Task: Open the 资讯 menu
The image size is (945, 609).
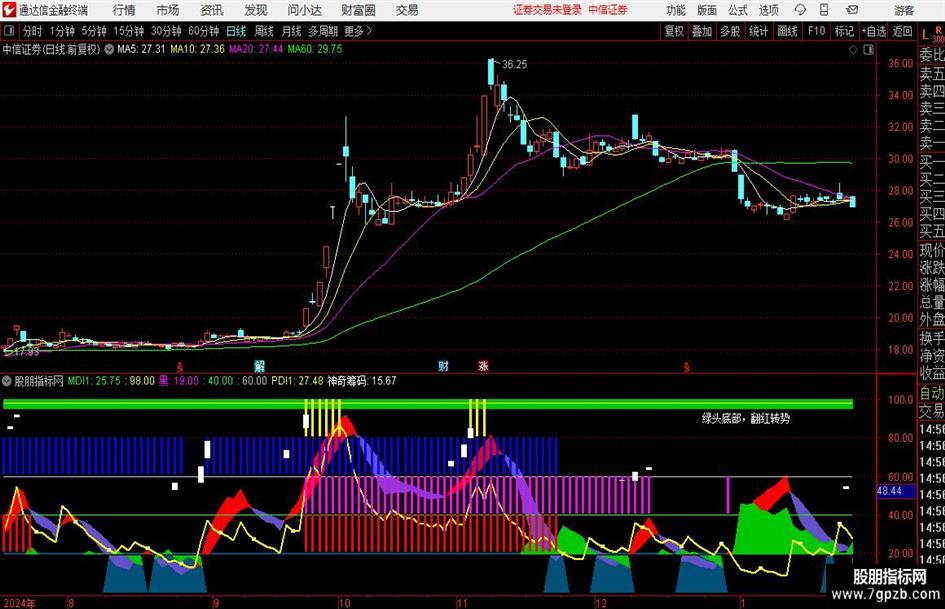Action: (x=212, y=10)
